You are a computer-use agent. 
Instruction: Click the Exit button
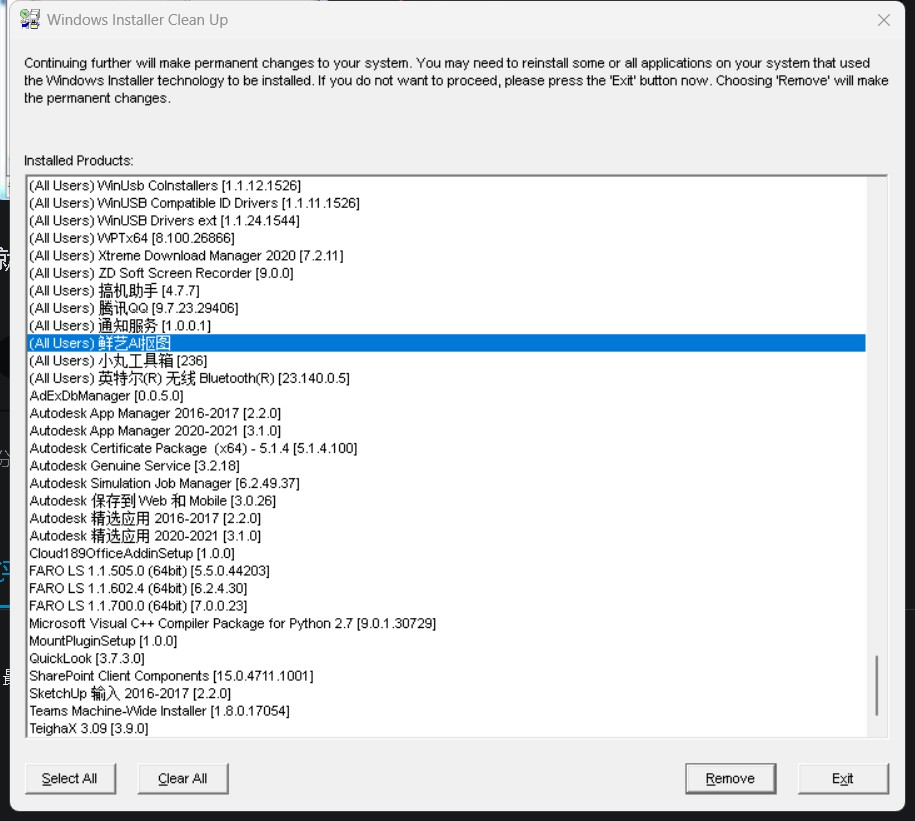(x=843, y=778)
